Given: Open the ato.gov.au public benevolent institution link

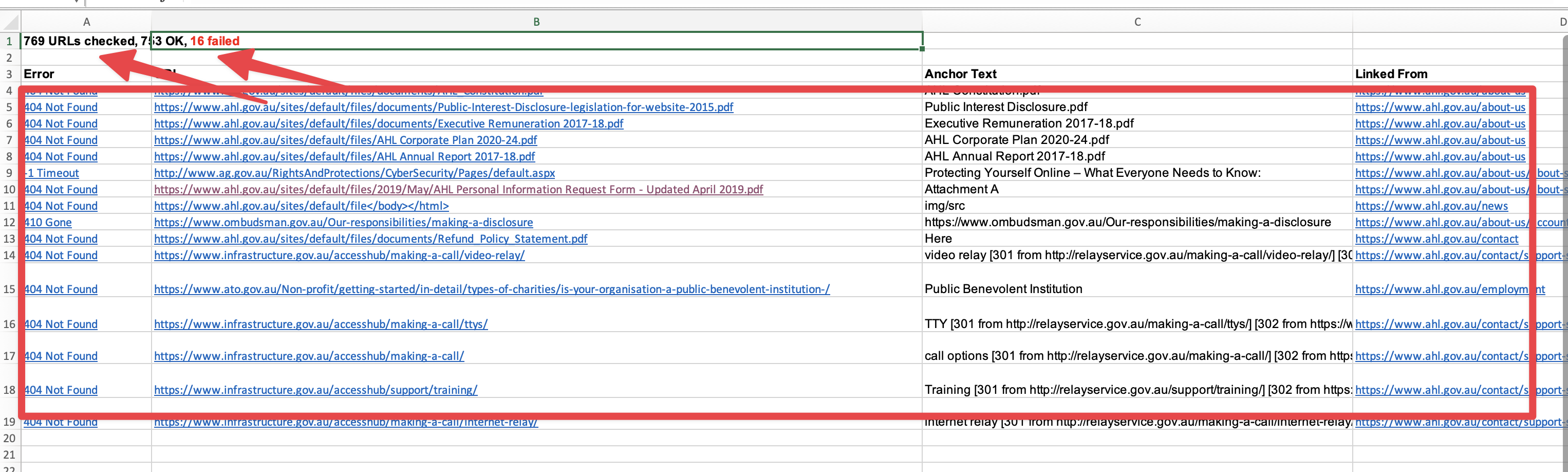Looking at the screenshot, I should (x=491, y=289).
